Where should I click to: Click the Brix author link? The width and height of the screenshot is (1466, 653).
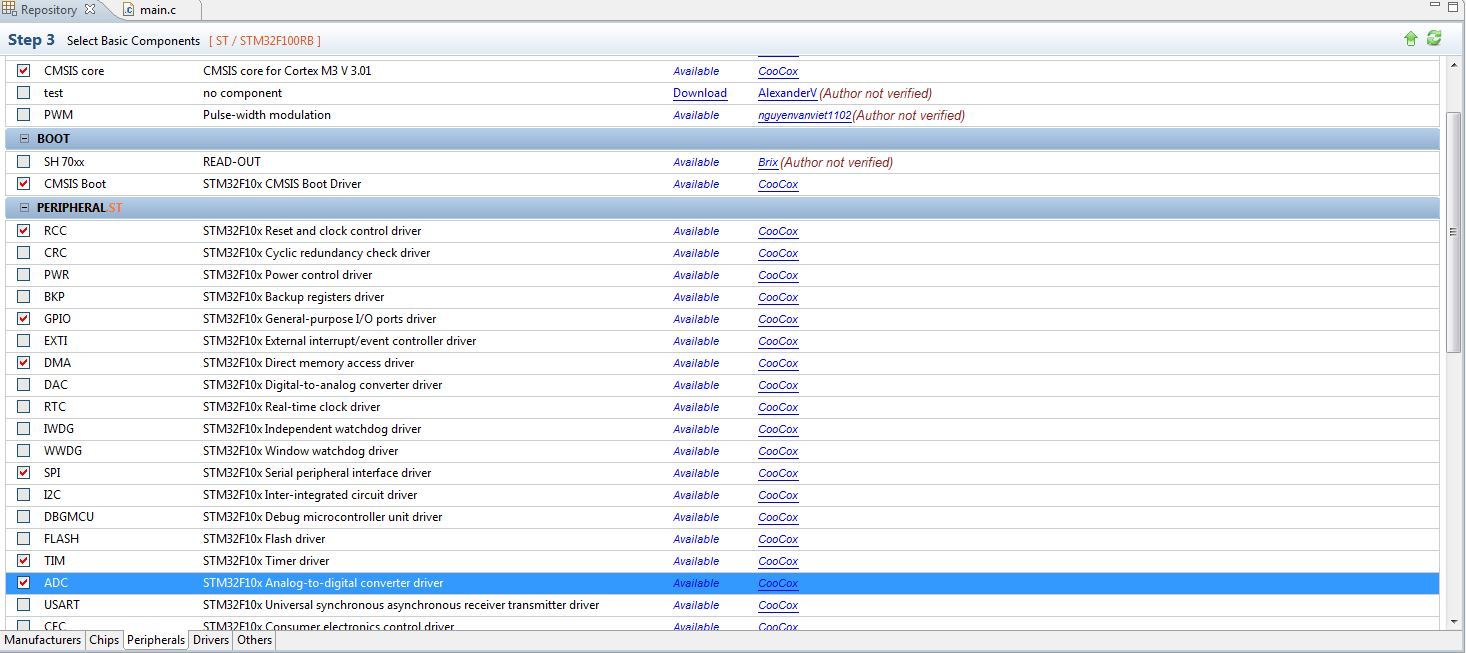[x=768, y=162]
